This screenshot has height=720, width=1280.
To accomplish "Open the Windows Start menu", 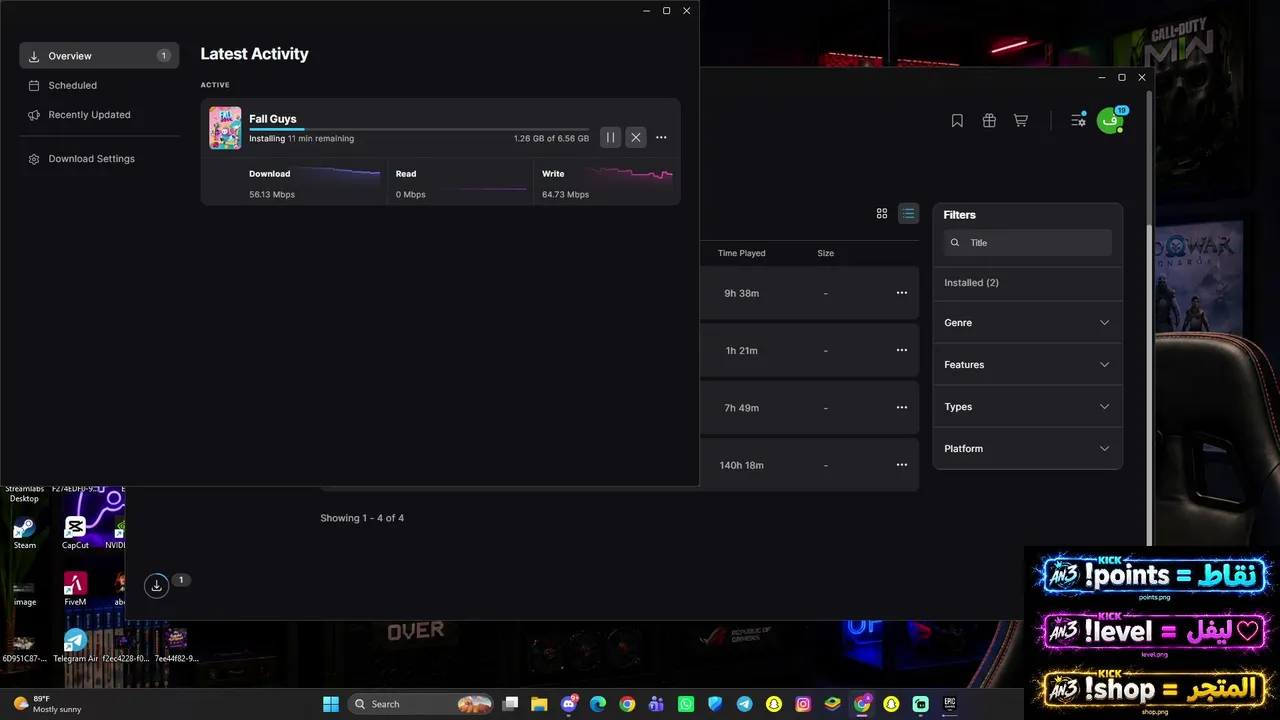I will point(331,704).
